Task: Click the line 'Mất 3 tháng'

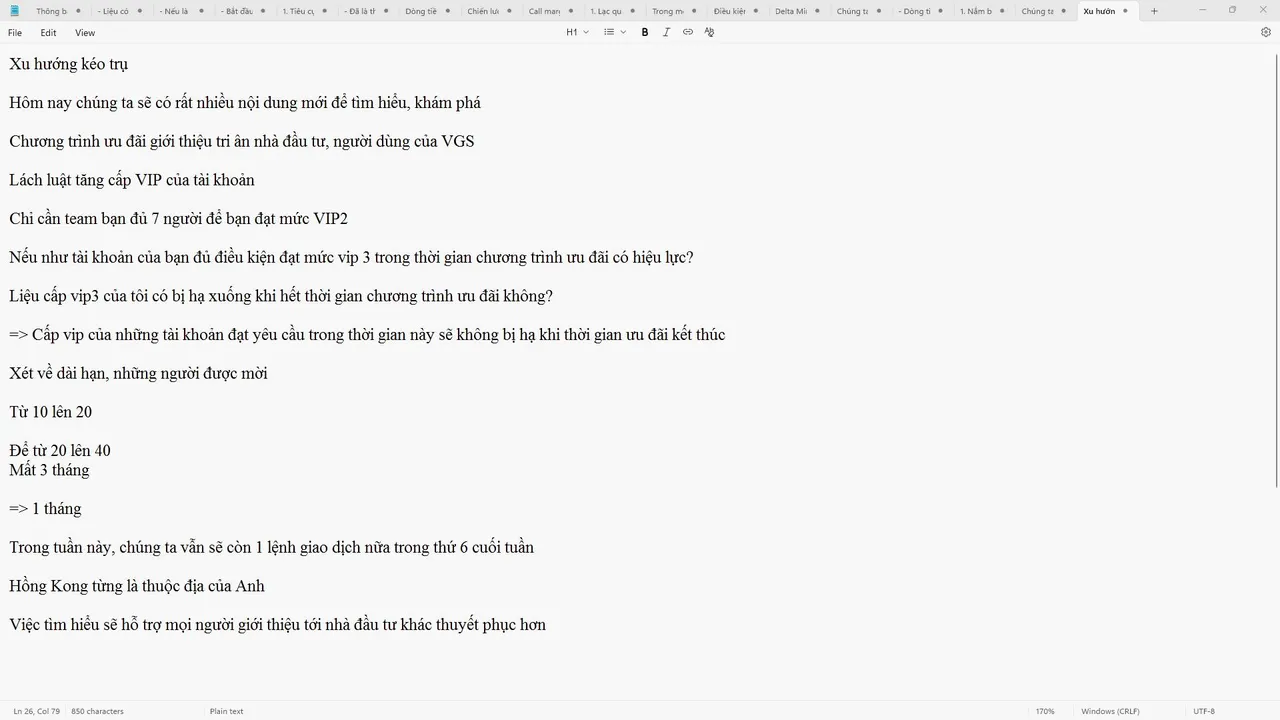Action: click(x=49, y=470)
